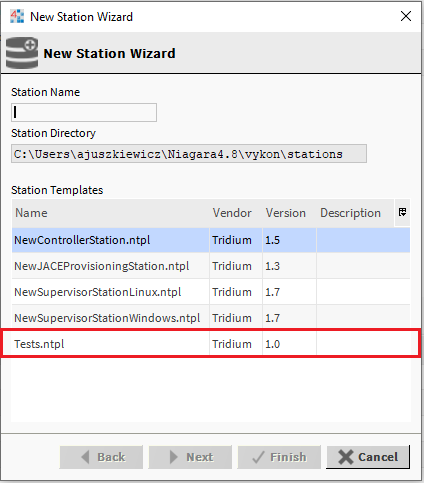Viewport: 424px width, 483px height.
Task: Choose NewSupervisorStationWindows.ntpl template
Action: click(211, 318)
